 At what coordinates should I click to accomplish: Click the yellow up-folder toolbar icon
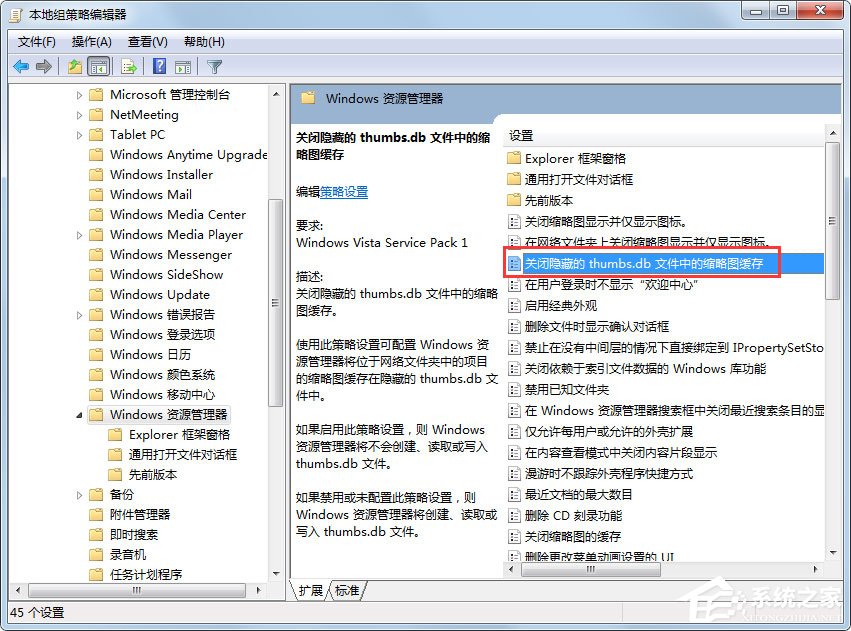coord(74,66)
